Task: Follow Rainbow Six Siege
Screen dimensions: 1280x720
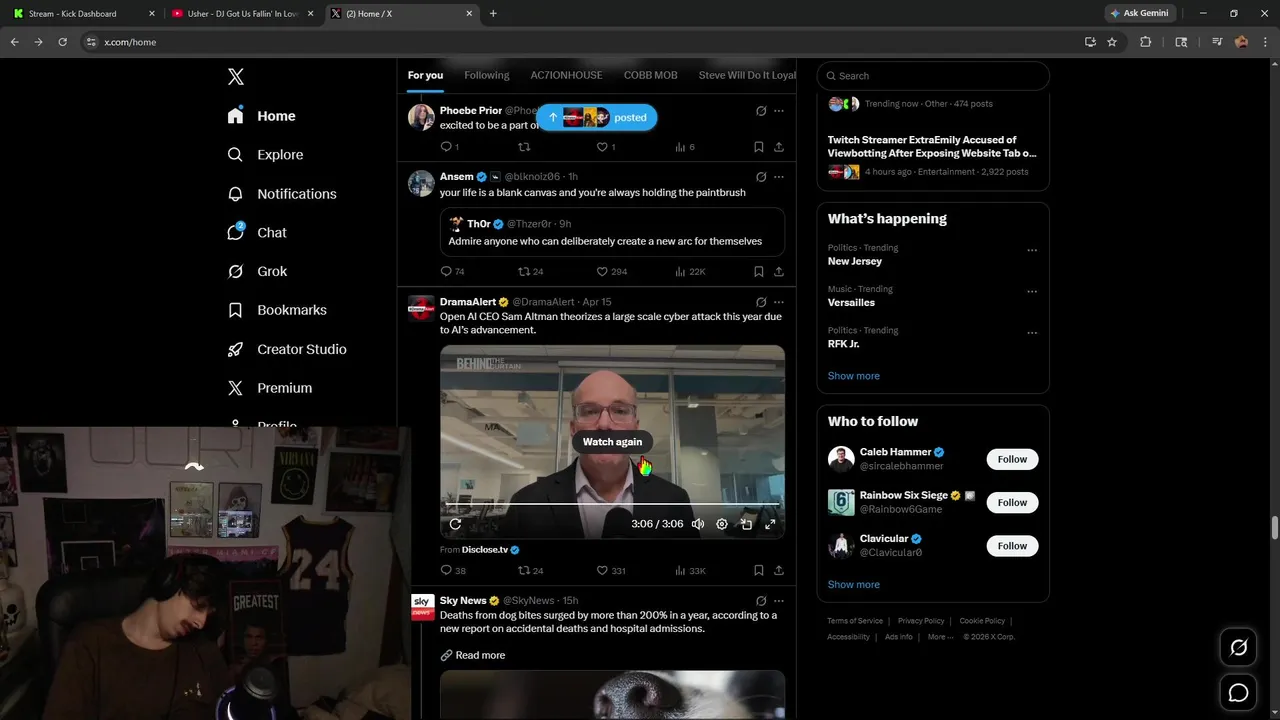Action: (1012, 502)
